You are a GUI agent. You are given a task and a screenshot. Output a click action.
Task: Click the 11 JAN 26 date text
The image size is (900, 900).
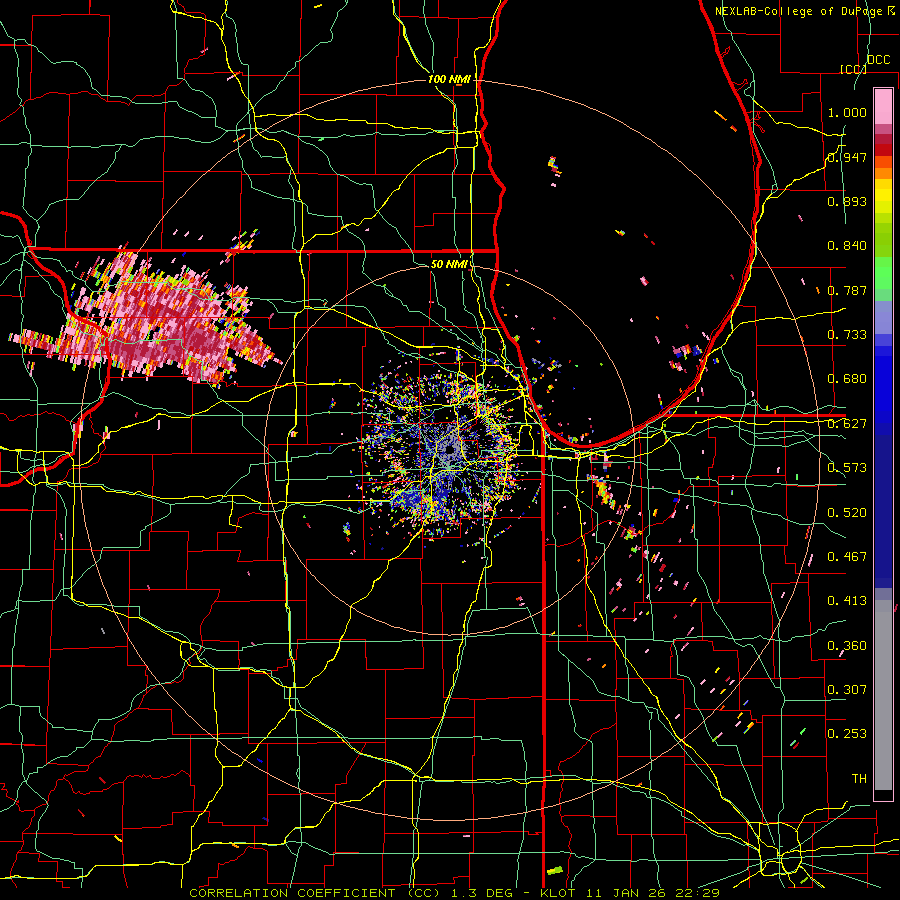point(625,893)
